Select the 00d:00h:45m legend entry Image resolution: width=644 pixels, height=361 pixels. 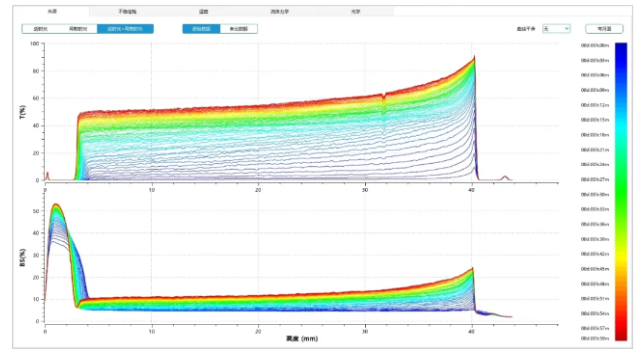tap(595, 269)
